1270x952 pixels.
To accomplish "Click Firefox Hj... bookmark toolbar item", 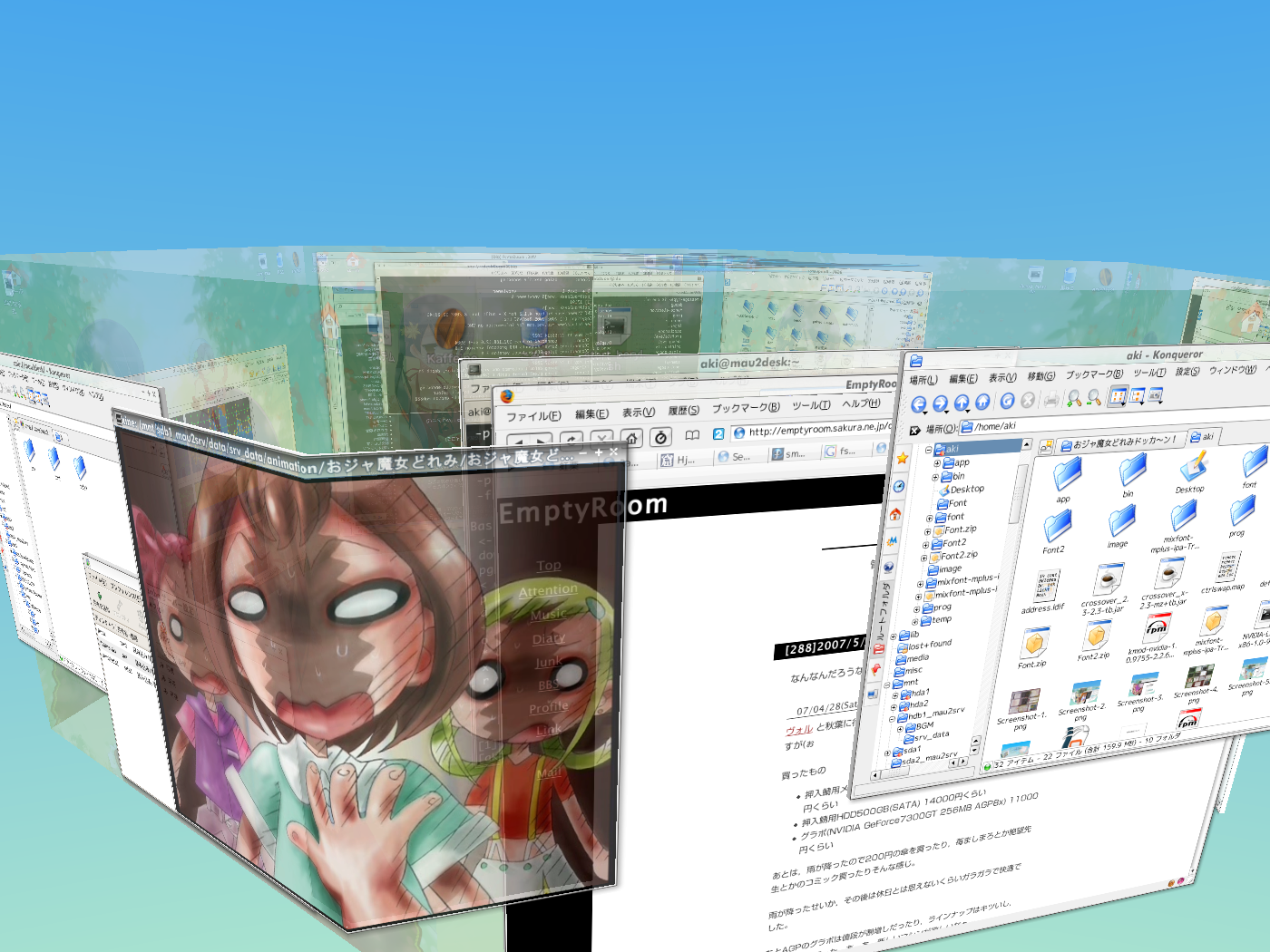I will tap(677, 461).
